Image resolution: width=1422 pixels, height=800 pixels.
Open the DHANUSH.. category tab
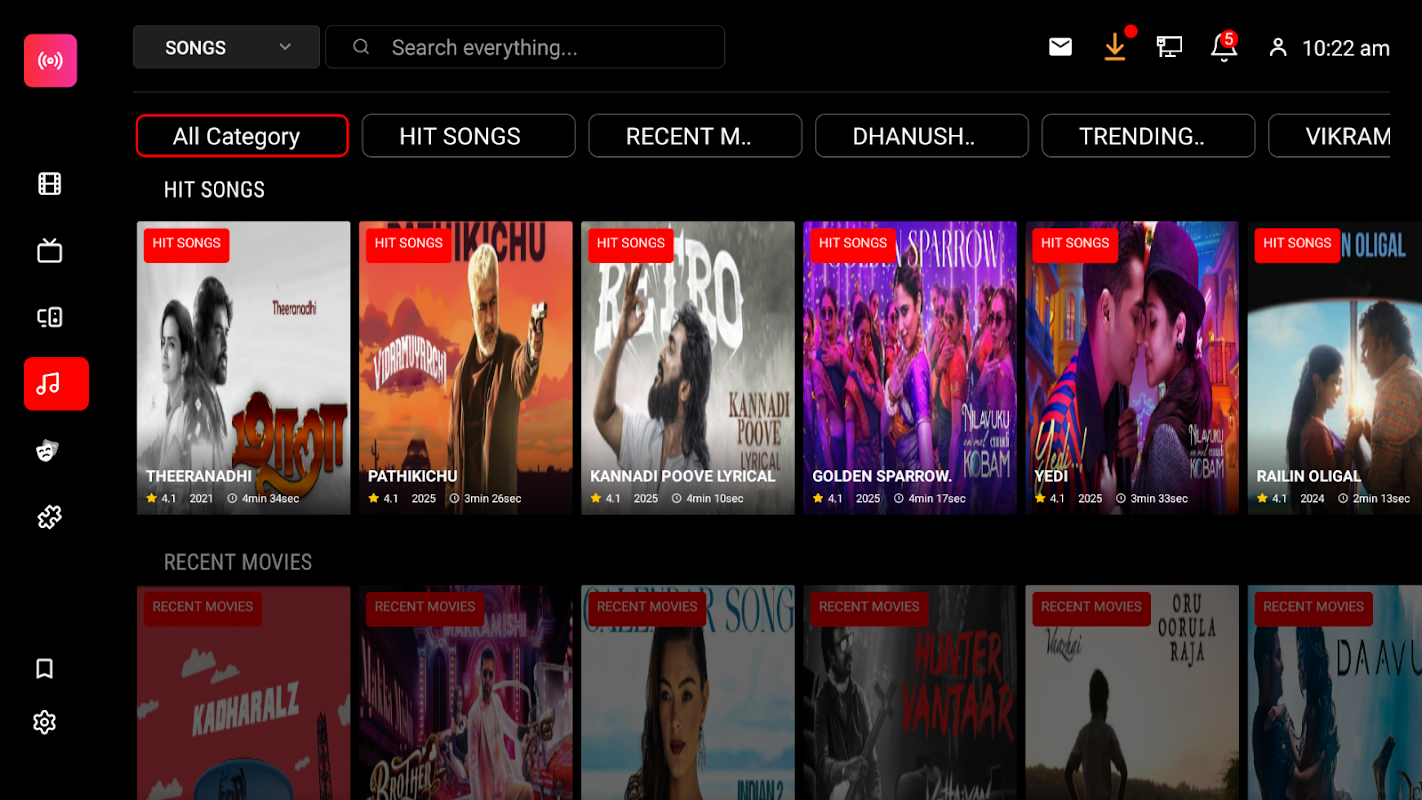pos(922,136)
